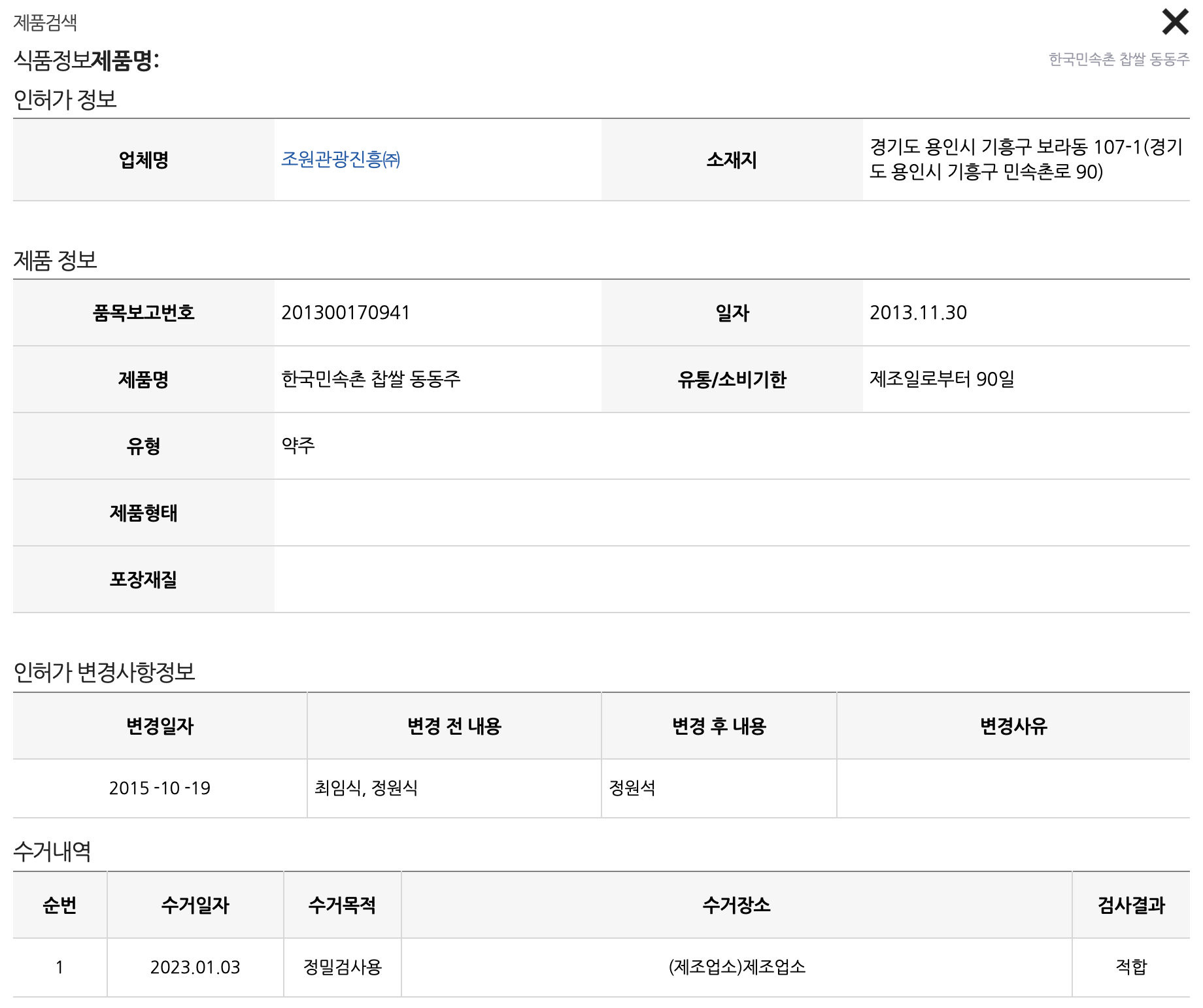Screen dimensions: 1203x1008
Task: Click the 유통/소비기한 label cell
Action: (732, 379)
